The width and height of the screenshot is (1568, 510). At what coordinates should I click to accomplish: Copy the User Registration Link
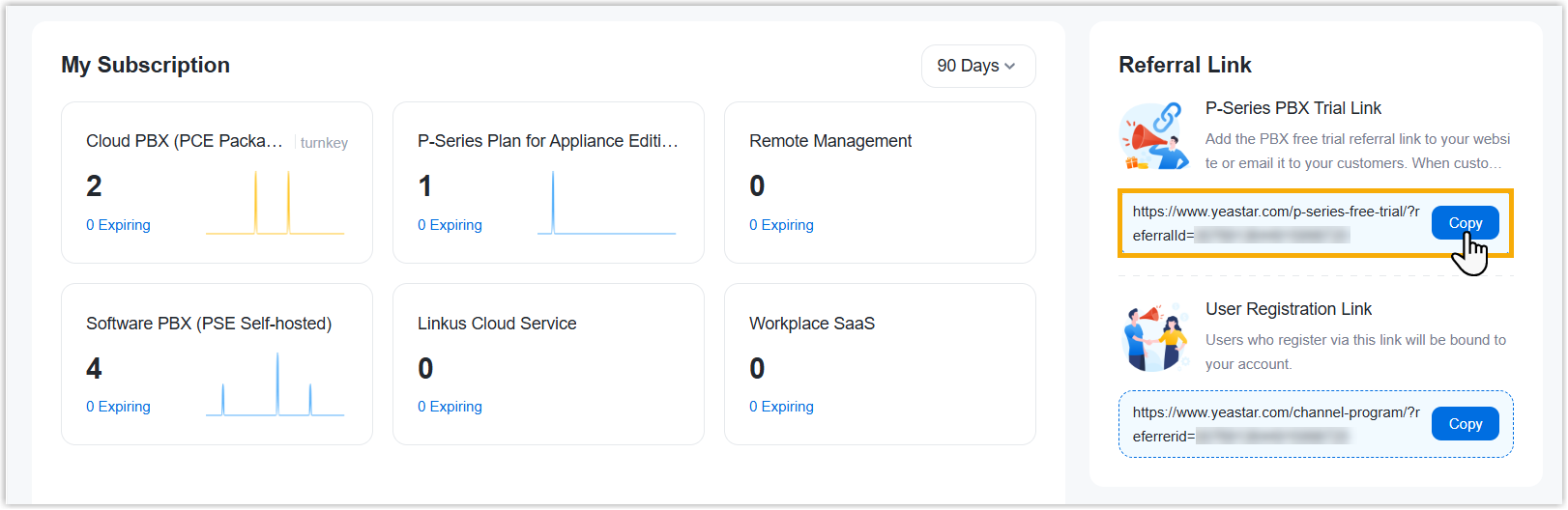coord(1465,424)
